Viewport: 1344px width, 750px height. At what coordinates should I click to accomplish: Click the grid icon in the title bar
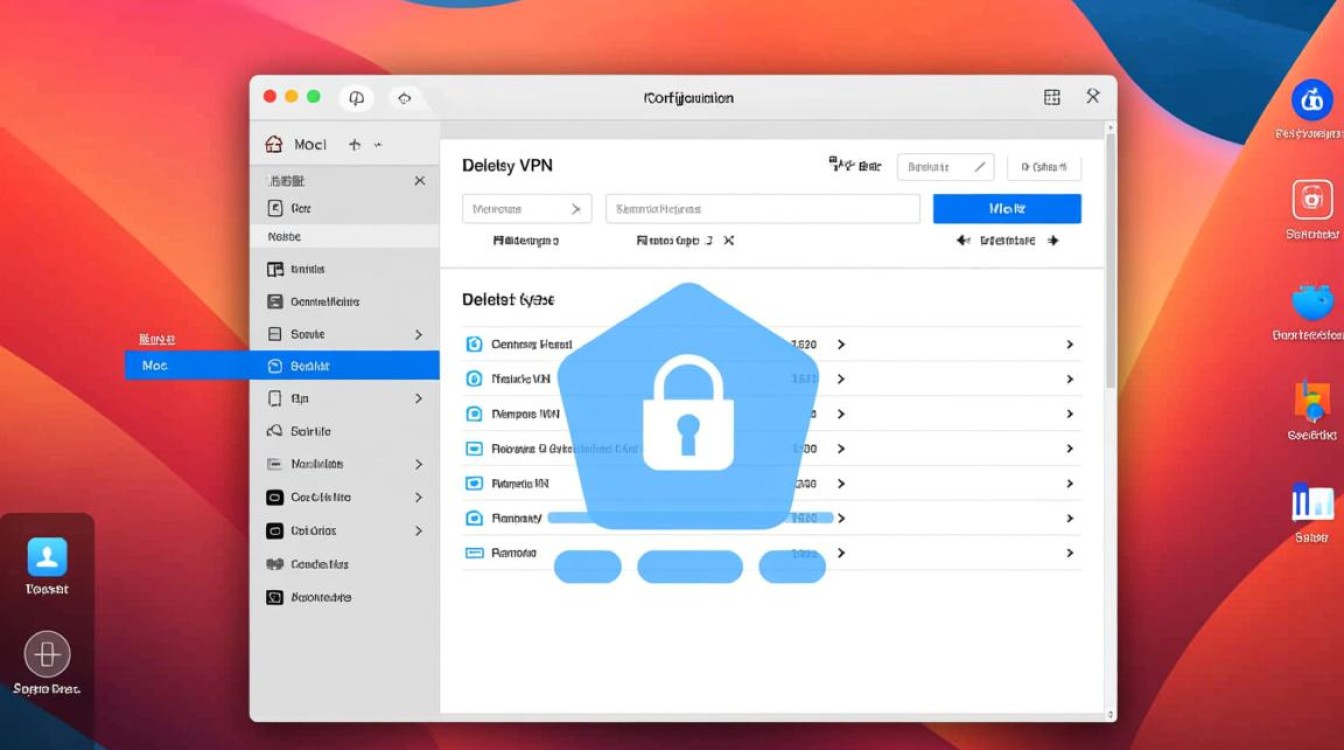coord(1052,97)
